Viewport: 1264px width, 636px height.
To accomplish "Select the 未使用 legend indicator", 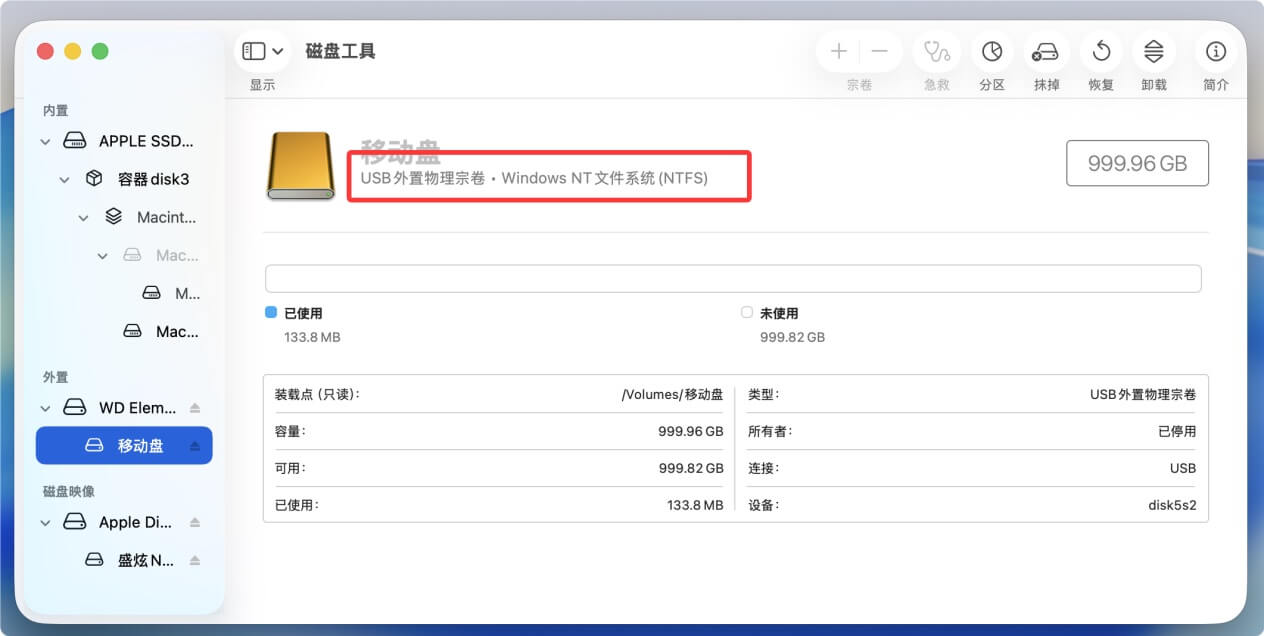I will (746, 312).
